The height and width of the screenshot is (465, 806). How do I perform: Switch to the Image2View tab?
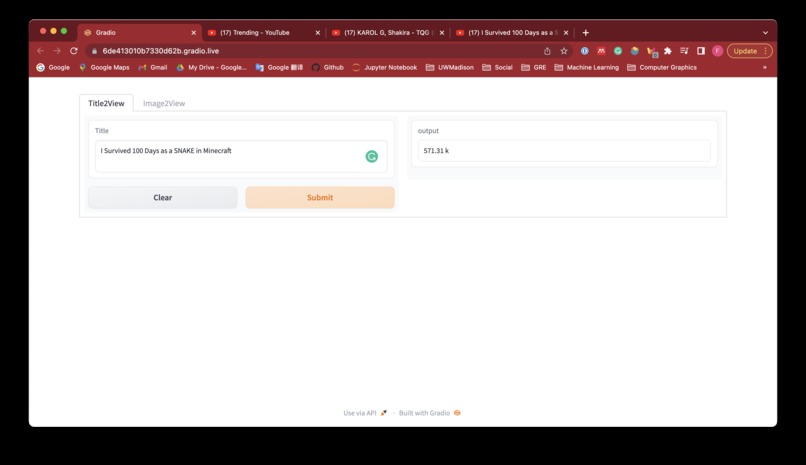tap(164, 103)
